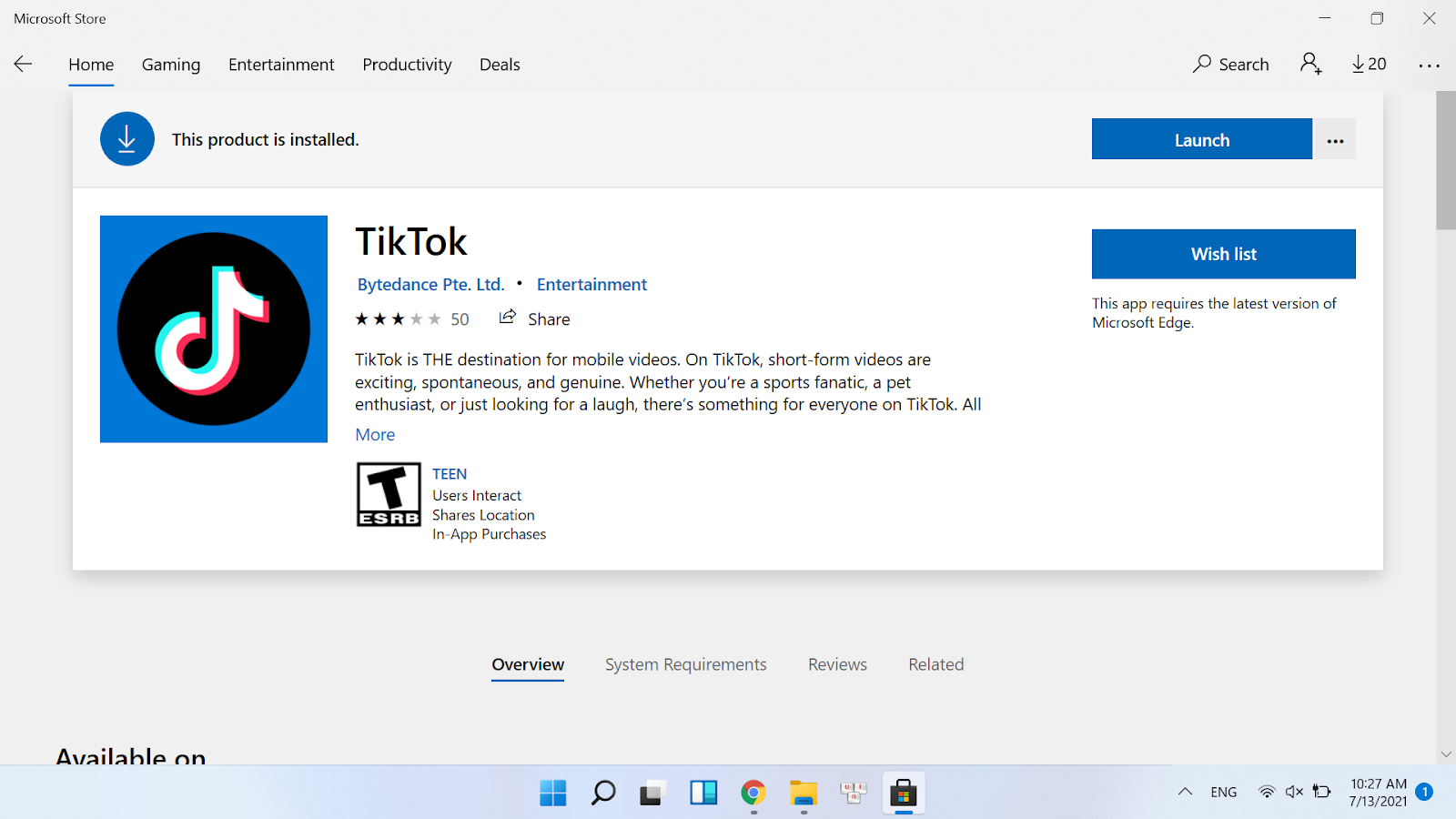Open the Widgets taskbar icon
The width and height of the screenshot is (1456, 819).
(x=703, y=793)
